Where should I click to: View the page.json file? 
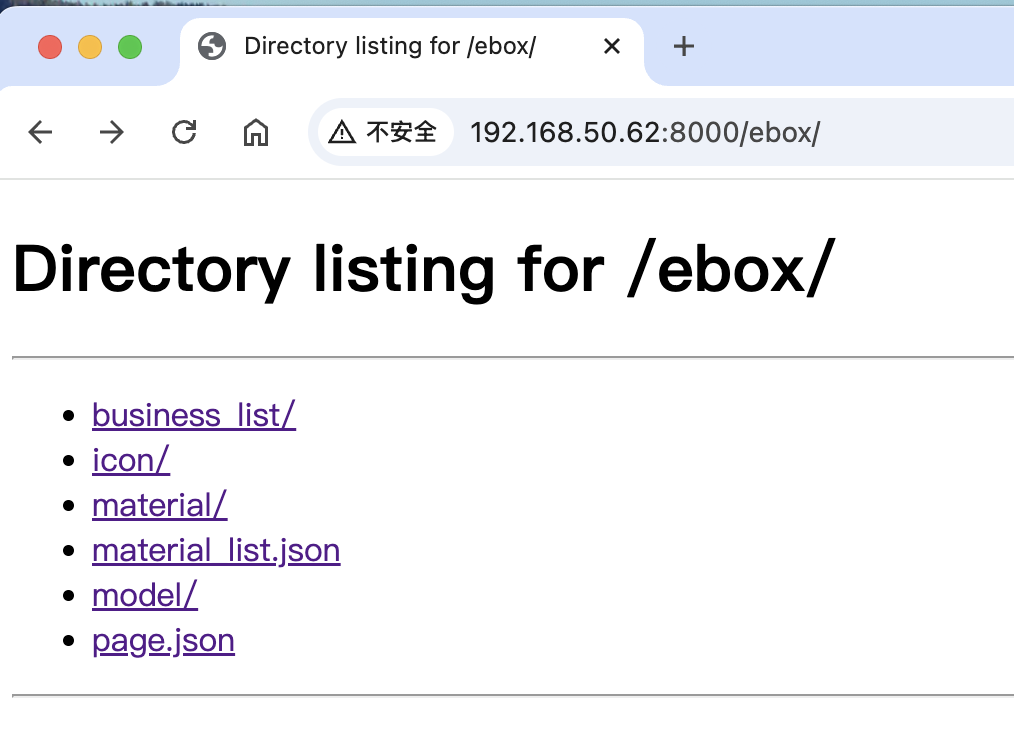point(163,640)
